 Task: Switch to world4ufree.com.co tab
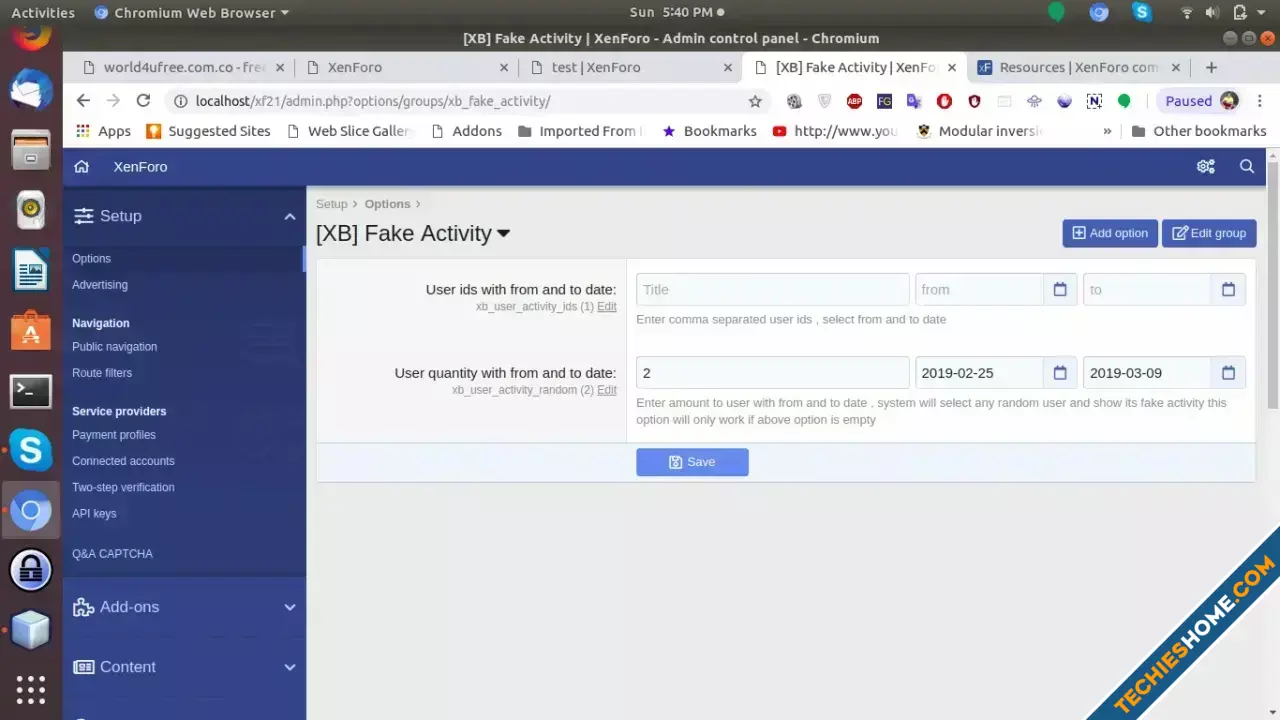click(184, 68)
